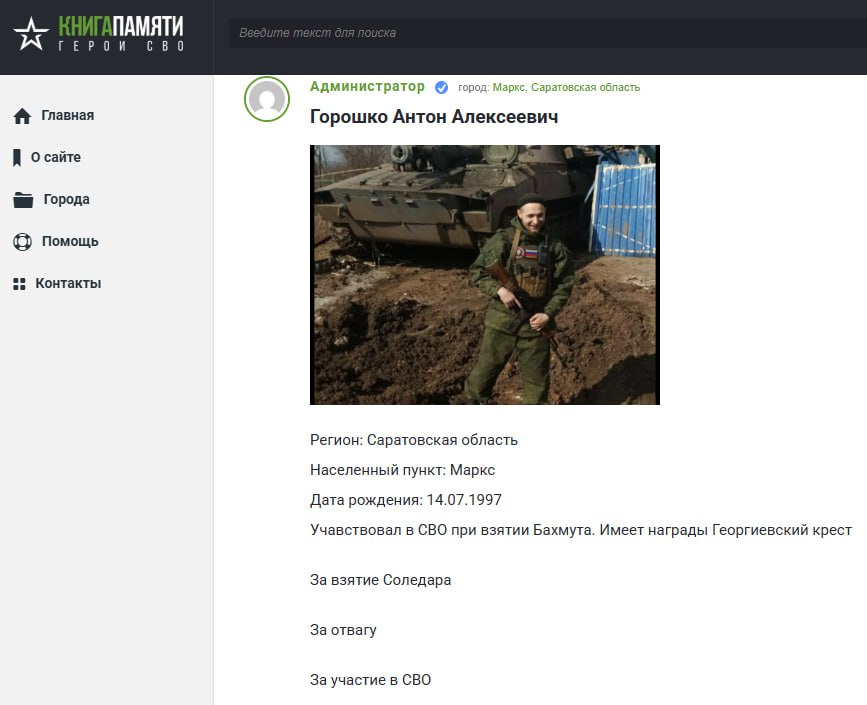
Task: Click the Книга Памяти site title text
Action: pos(121,27)
